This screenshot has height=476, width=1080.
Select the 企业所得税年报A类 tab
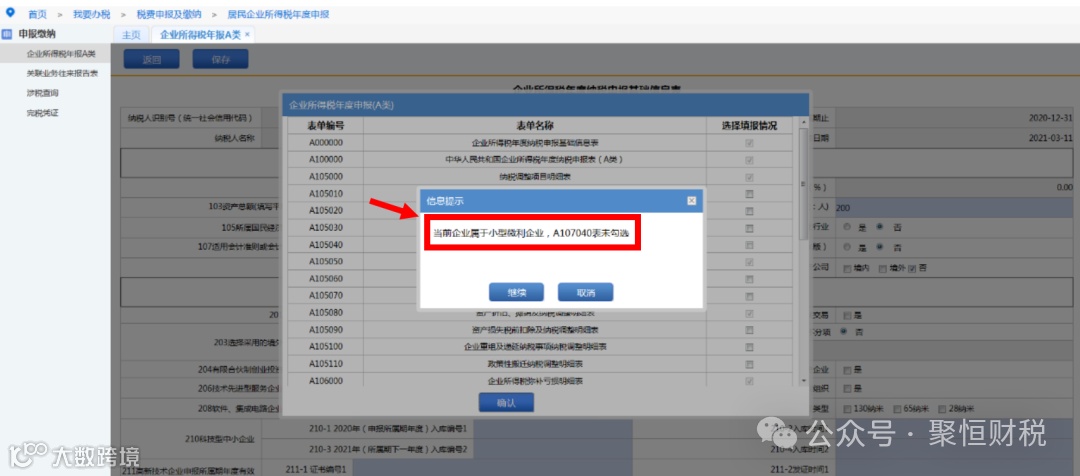click(x=200, y=34)
